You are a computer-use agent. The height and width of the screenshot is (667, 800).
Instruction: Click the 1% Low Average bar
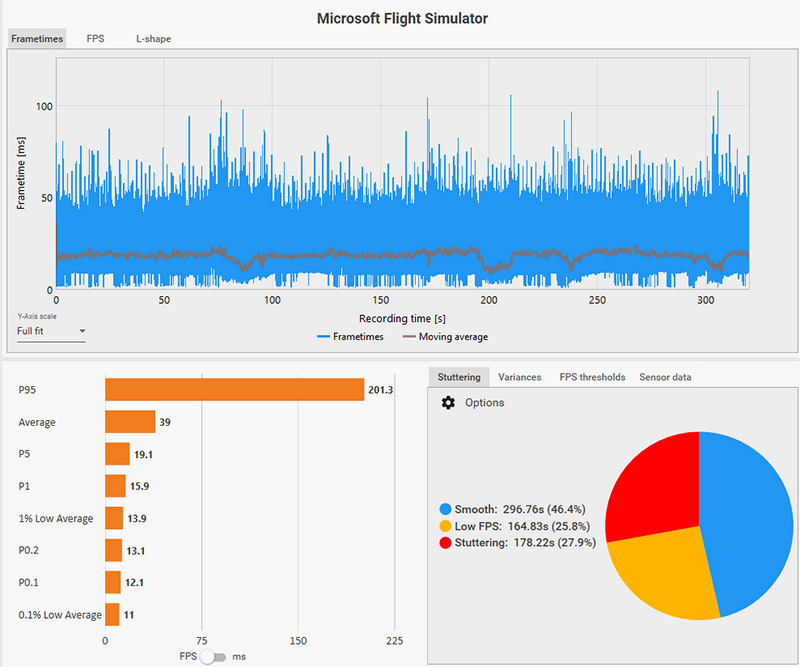pyautogui.click(x=114, y=518)
